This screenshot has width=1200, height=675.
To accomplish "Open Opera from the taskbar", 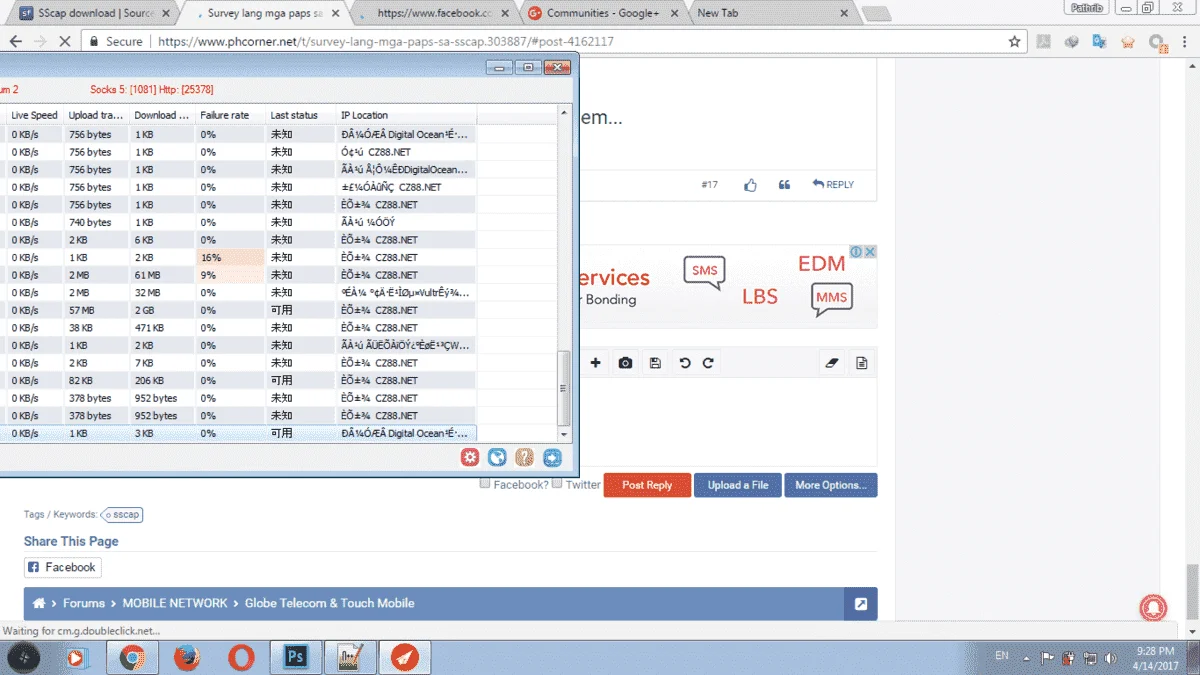I will click(x=240, y=657).
